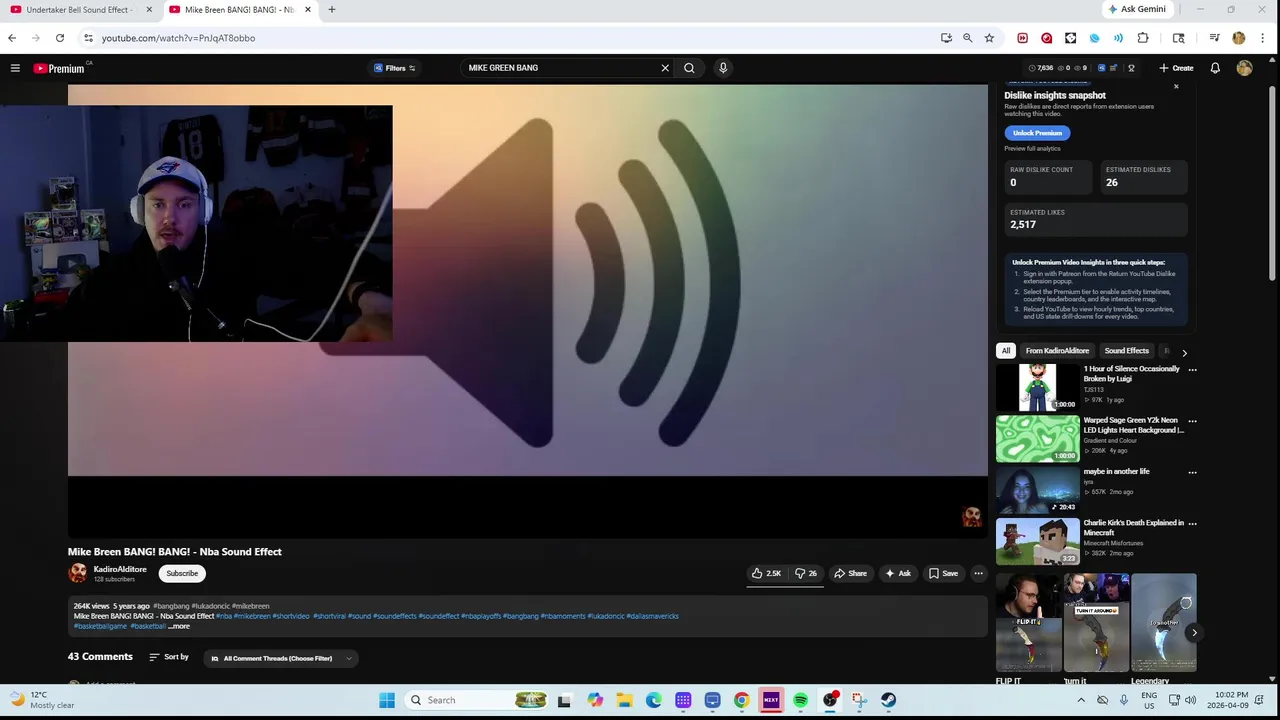This screenshot has height=720, width=1280.
Task: Click the Ask button under video
Action: click(x=898, y=573)
